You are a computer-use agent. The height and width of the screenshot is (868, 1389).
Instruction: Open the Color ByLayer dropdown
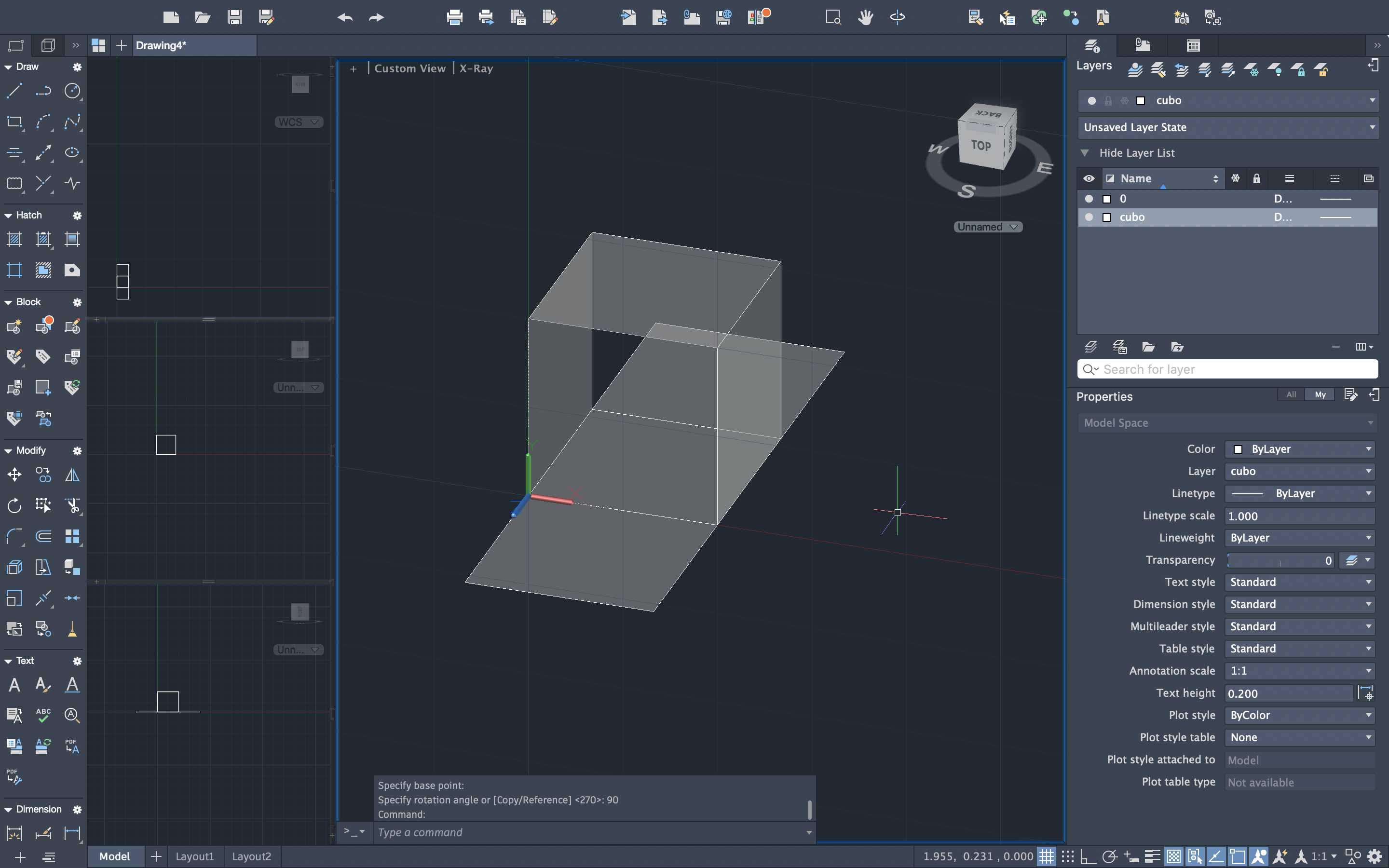pyautogui.click(x=1300, y=449)
